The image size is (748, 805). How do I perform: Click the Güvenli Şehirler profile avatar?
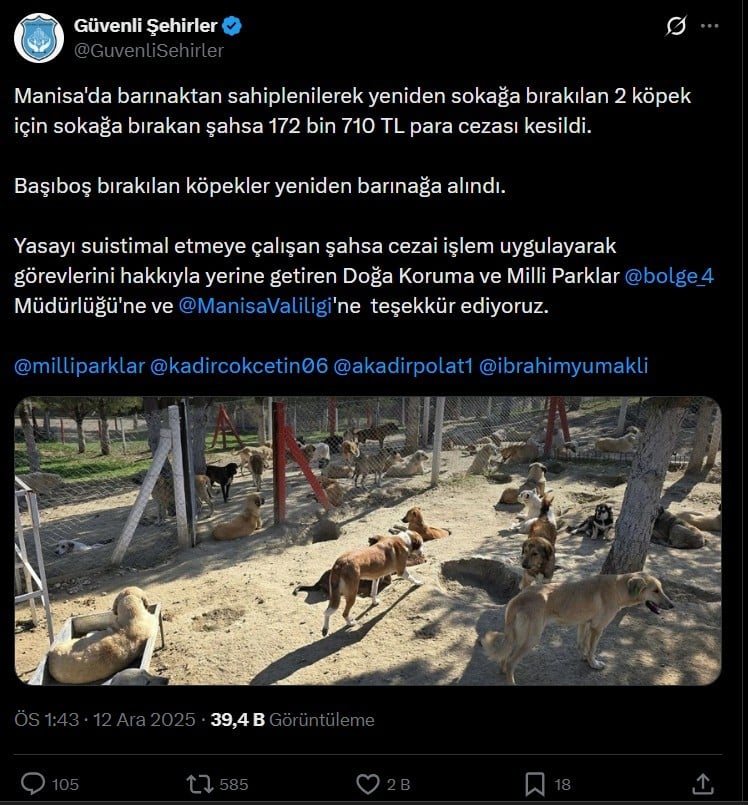(39, 39)
